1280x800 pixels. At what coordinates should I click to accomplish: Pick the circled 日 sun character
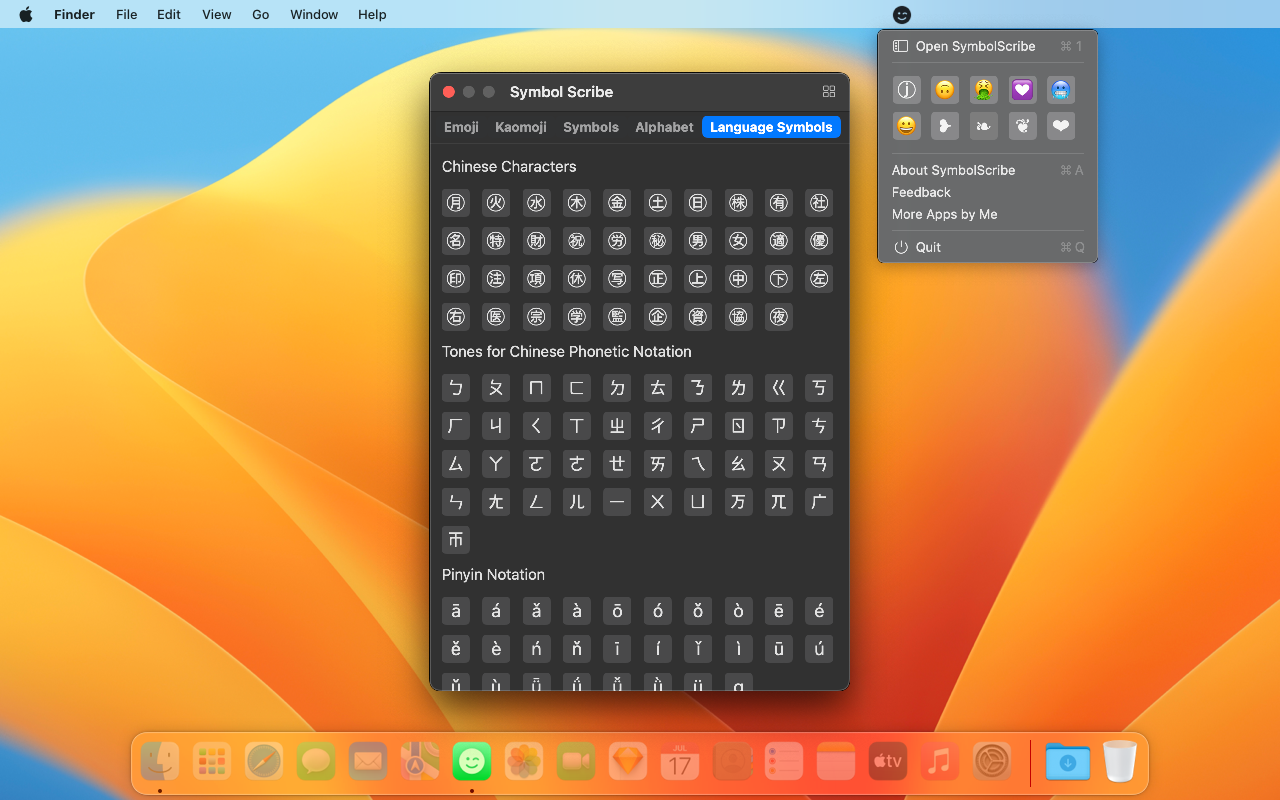click(698, 203)
